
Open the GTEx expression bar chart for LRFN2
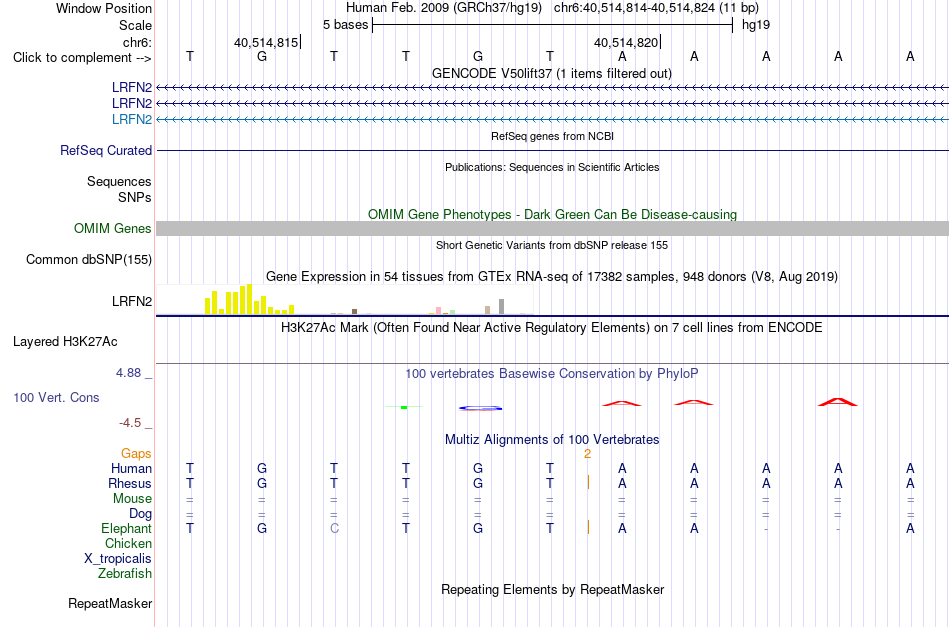pos(345,299)
